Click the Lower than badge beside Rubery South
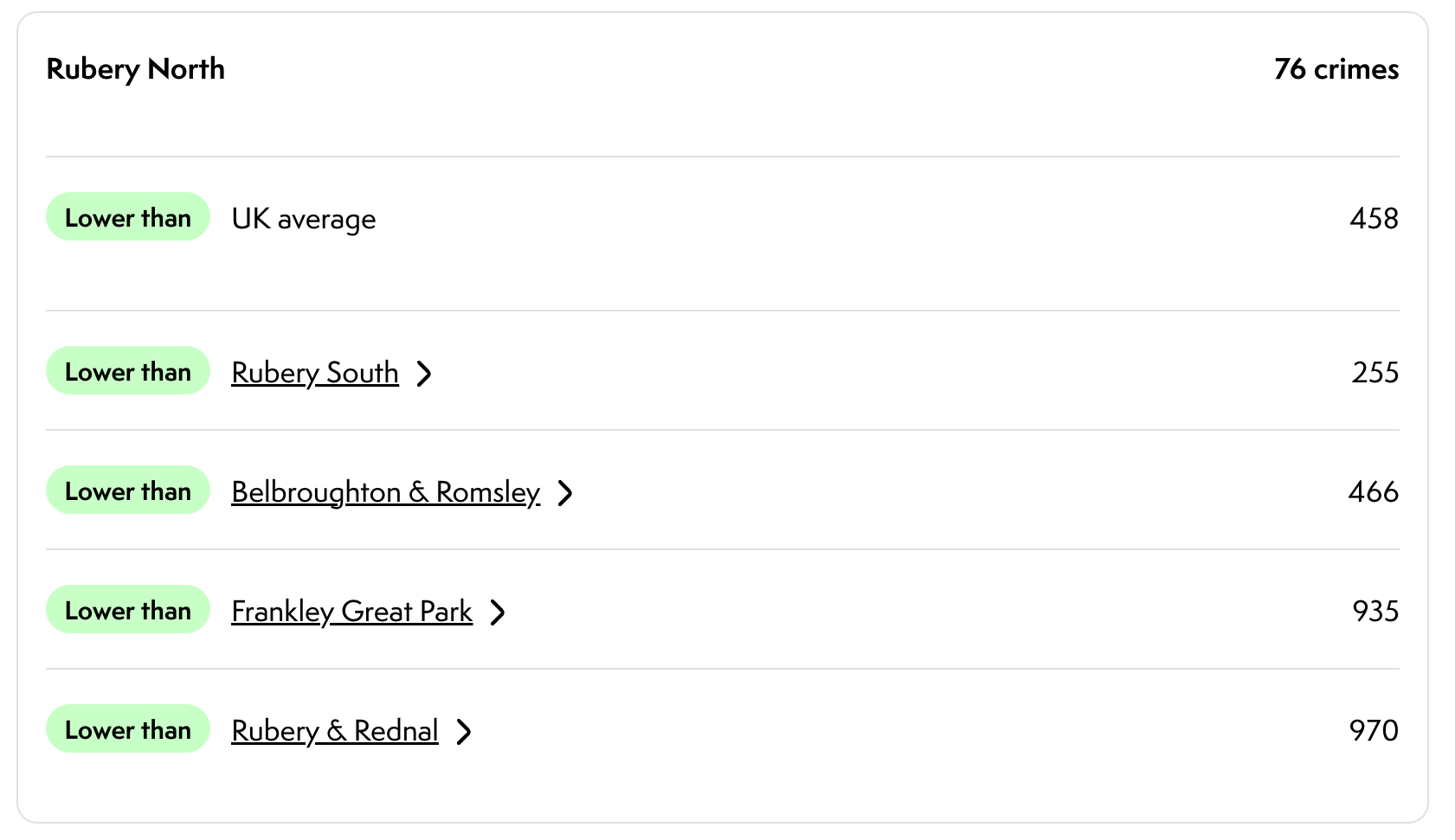The image size is (1455, 840). (x=128, y=371)
